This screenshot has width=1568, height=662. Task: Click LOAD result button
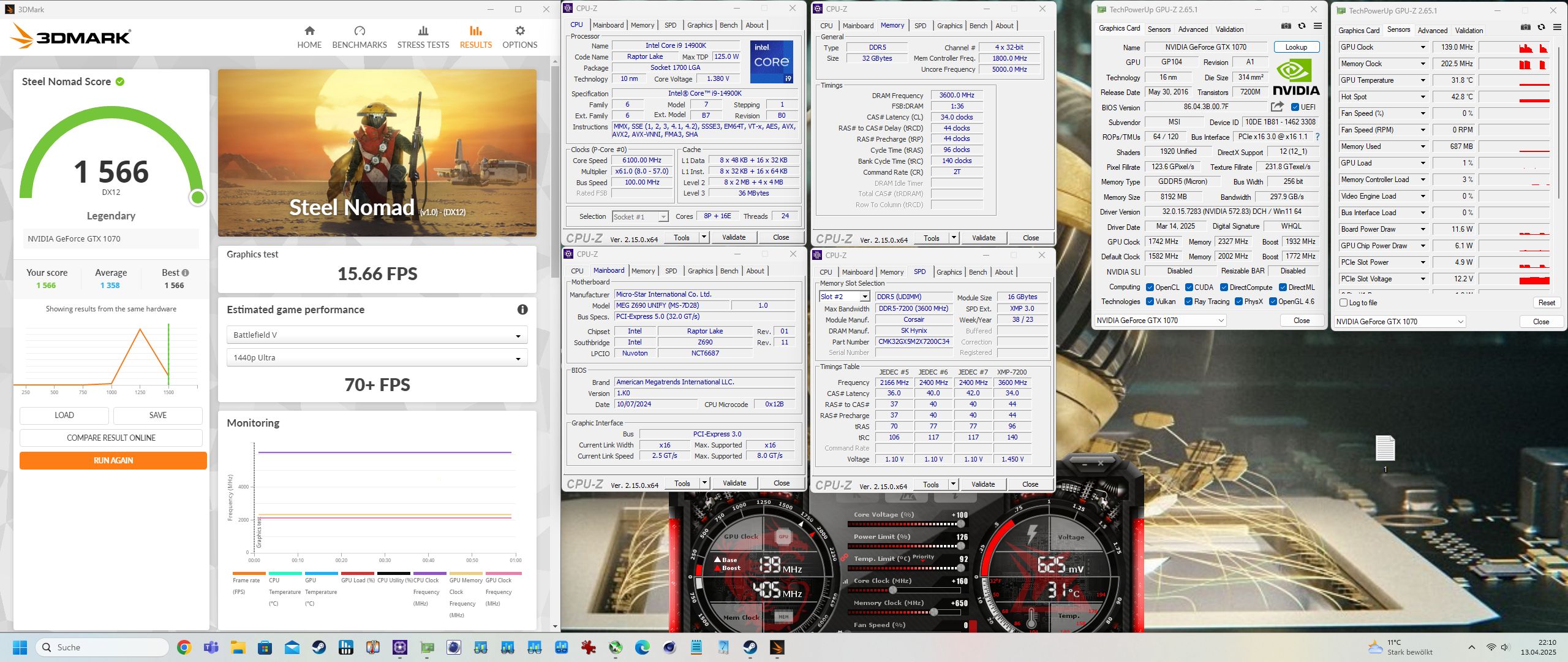(x=64, y=415)
